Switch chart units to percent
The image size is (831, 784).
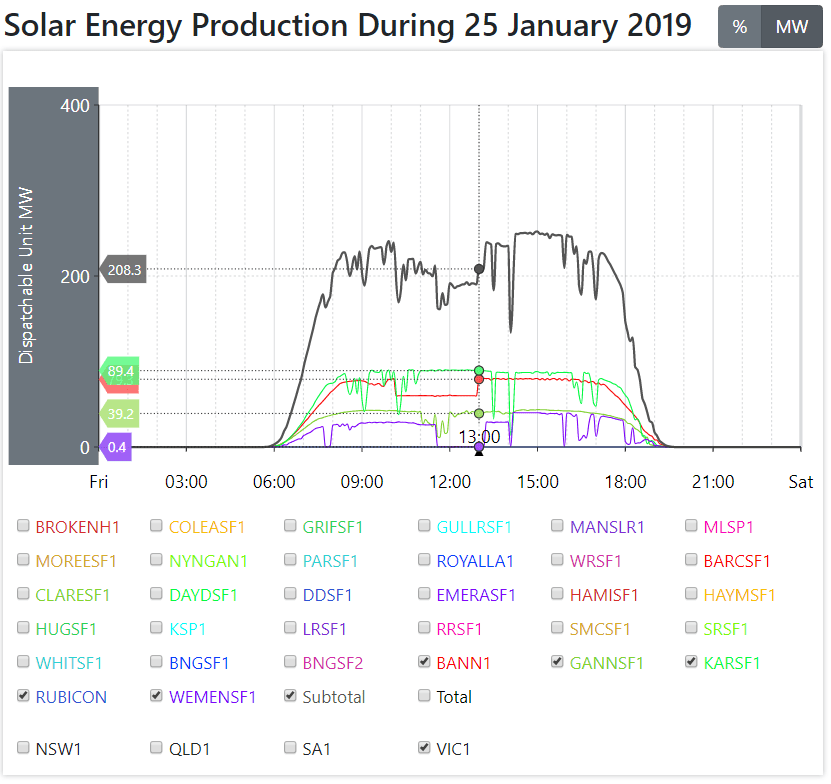click(x=740, y=27)
